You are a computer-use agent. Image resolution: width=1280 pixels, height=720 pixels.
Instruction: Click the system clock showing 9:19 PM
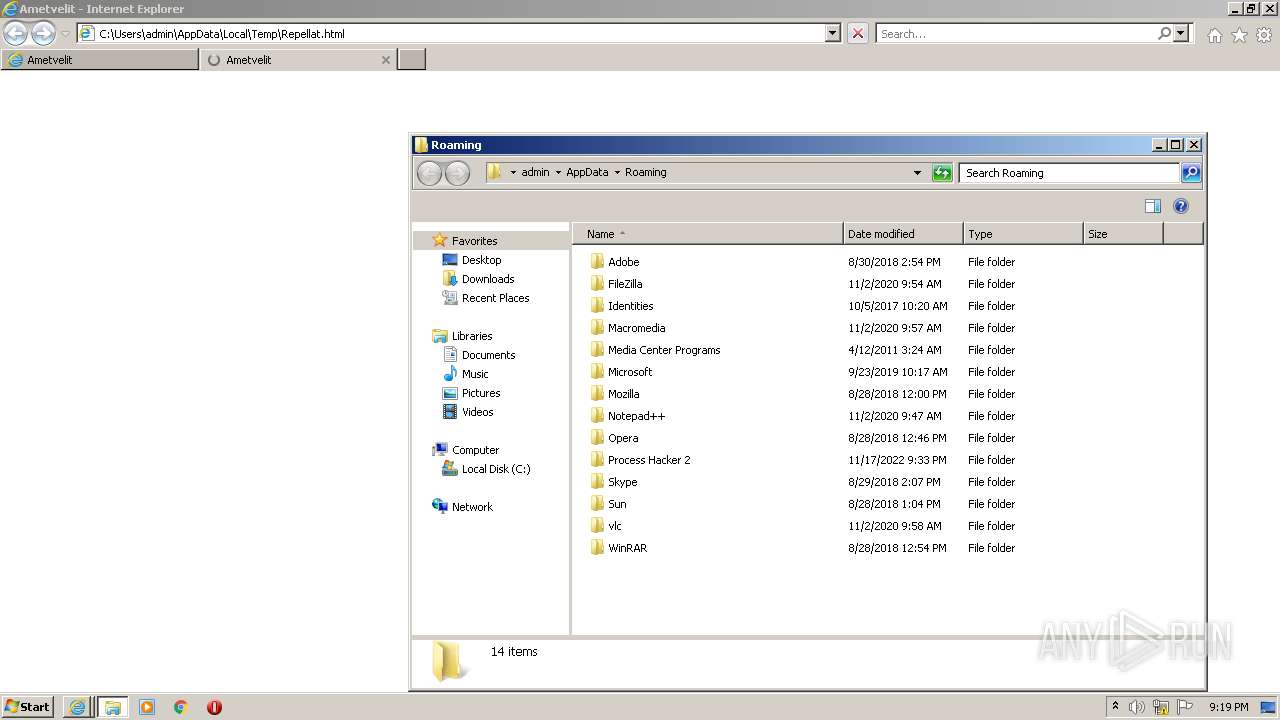click(x=1228, y=707)
